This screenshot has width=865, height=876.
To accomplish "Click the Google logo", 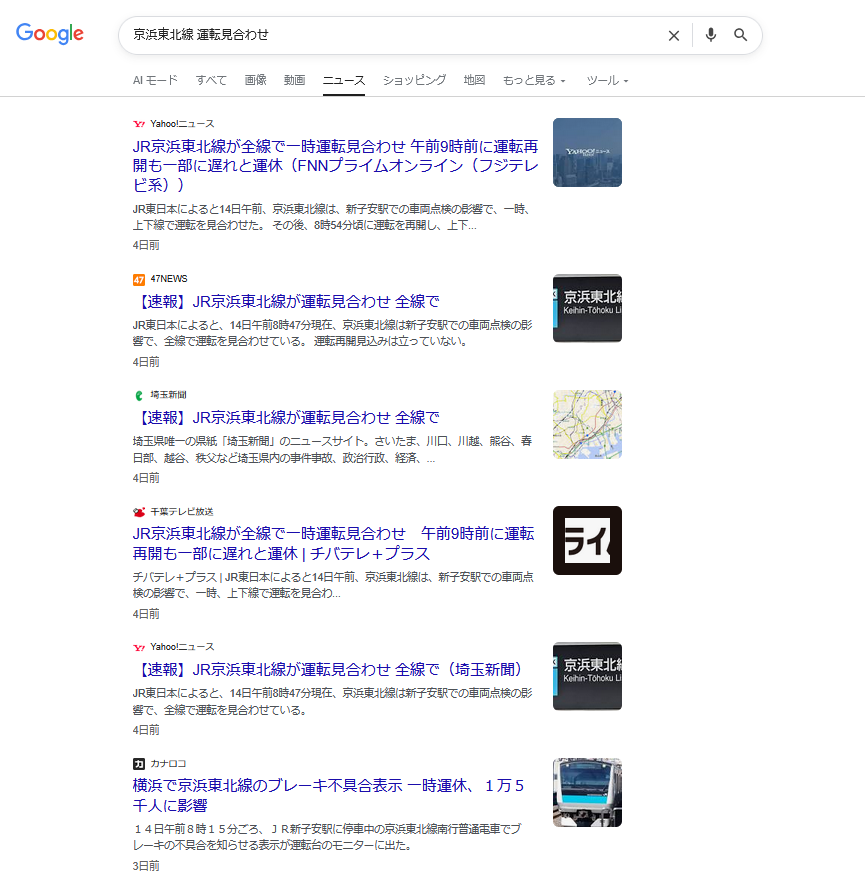I will (x=50, y=34).
